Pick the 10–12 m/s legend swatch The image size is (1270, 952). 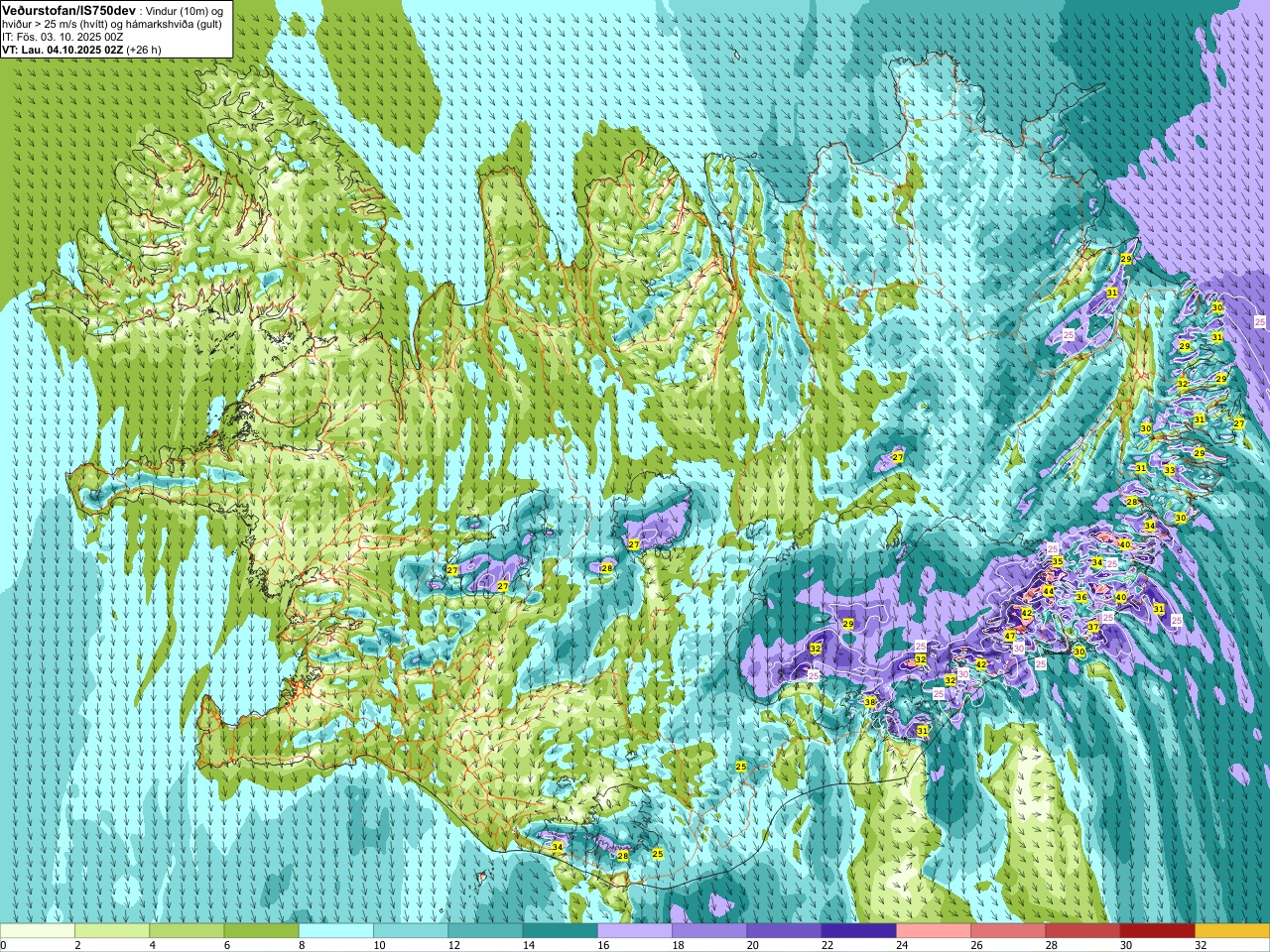(411, 931)
